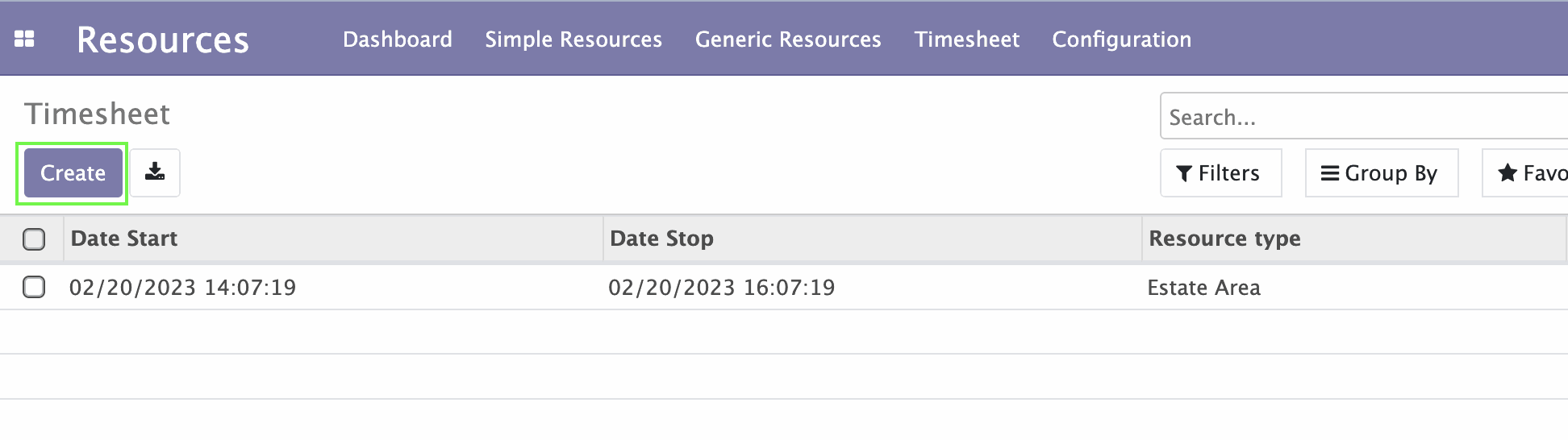The width and height of the screenshot is (1568, 440).
Task: Open Generic Resources menu
Action: pos(788,39)
